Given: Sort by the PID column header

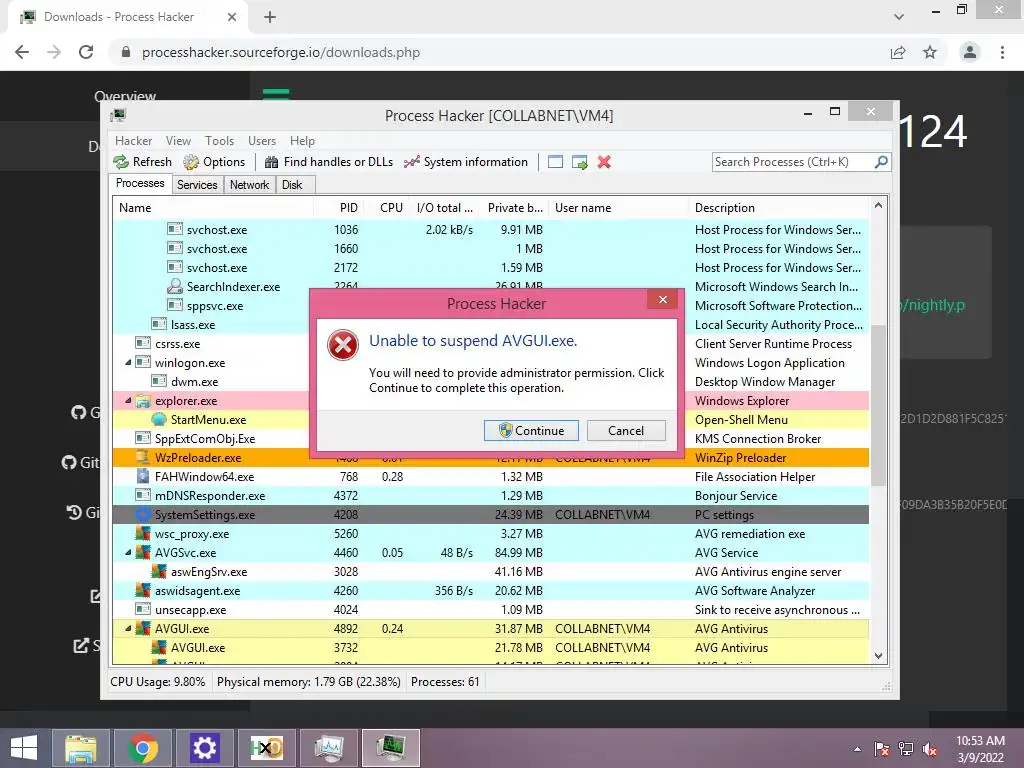Looking at the screenshot, I should pos(338,208).
